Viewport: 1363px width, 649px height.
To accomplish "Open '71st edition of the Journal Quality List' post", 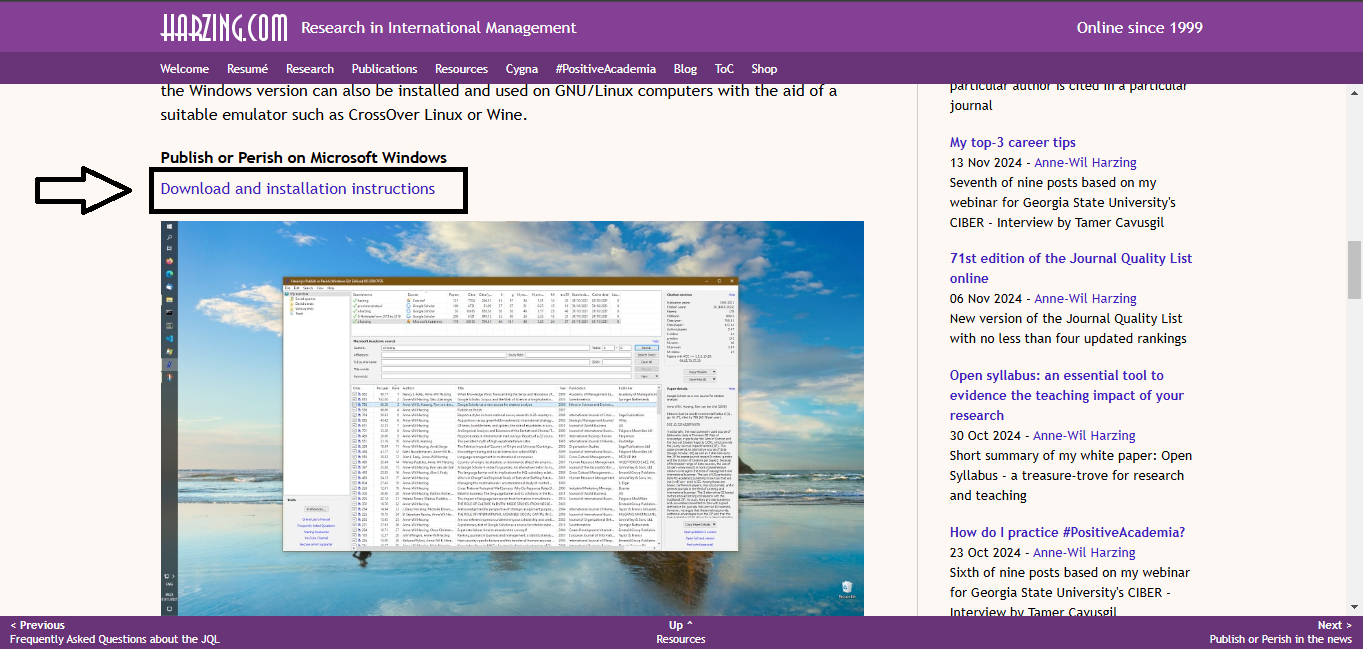I will coord(1071,268).
